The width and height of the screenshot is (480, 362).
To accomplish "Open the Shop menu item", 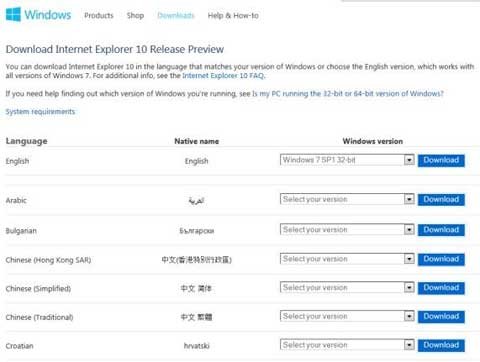I will (135, 16).
